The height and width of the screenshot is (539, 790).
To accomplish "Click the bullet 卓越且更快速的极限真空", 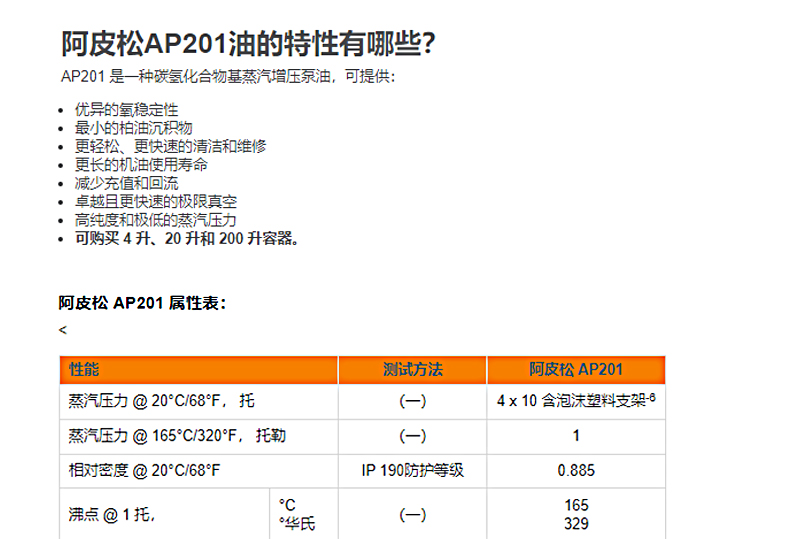I will tap(155, 201).
